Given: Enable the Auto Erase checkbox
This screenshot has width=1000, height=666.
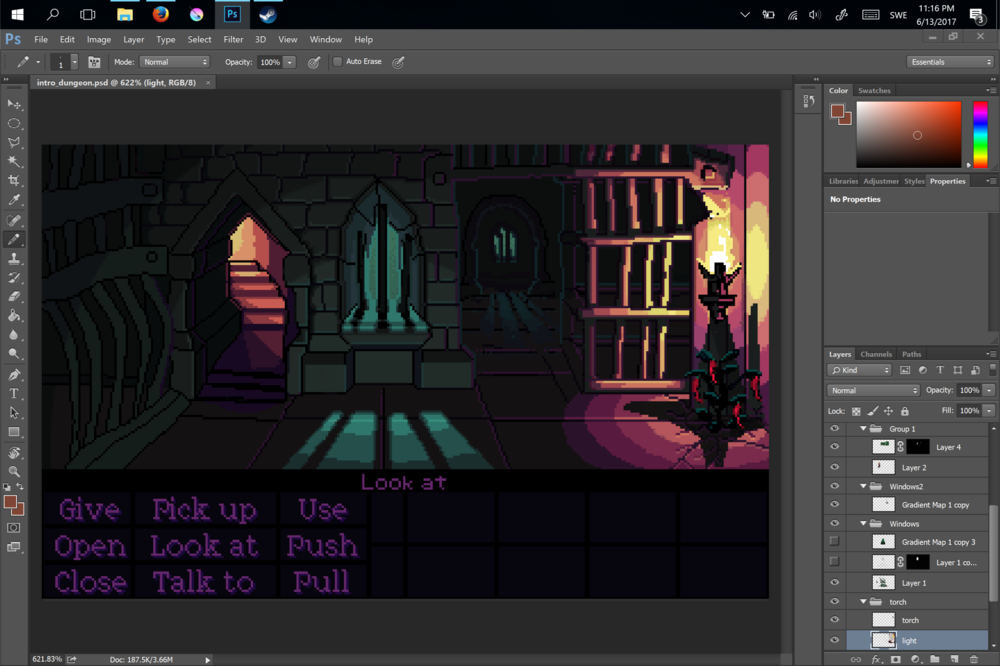Looking at the screenshot, I should [338, 62].
